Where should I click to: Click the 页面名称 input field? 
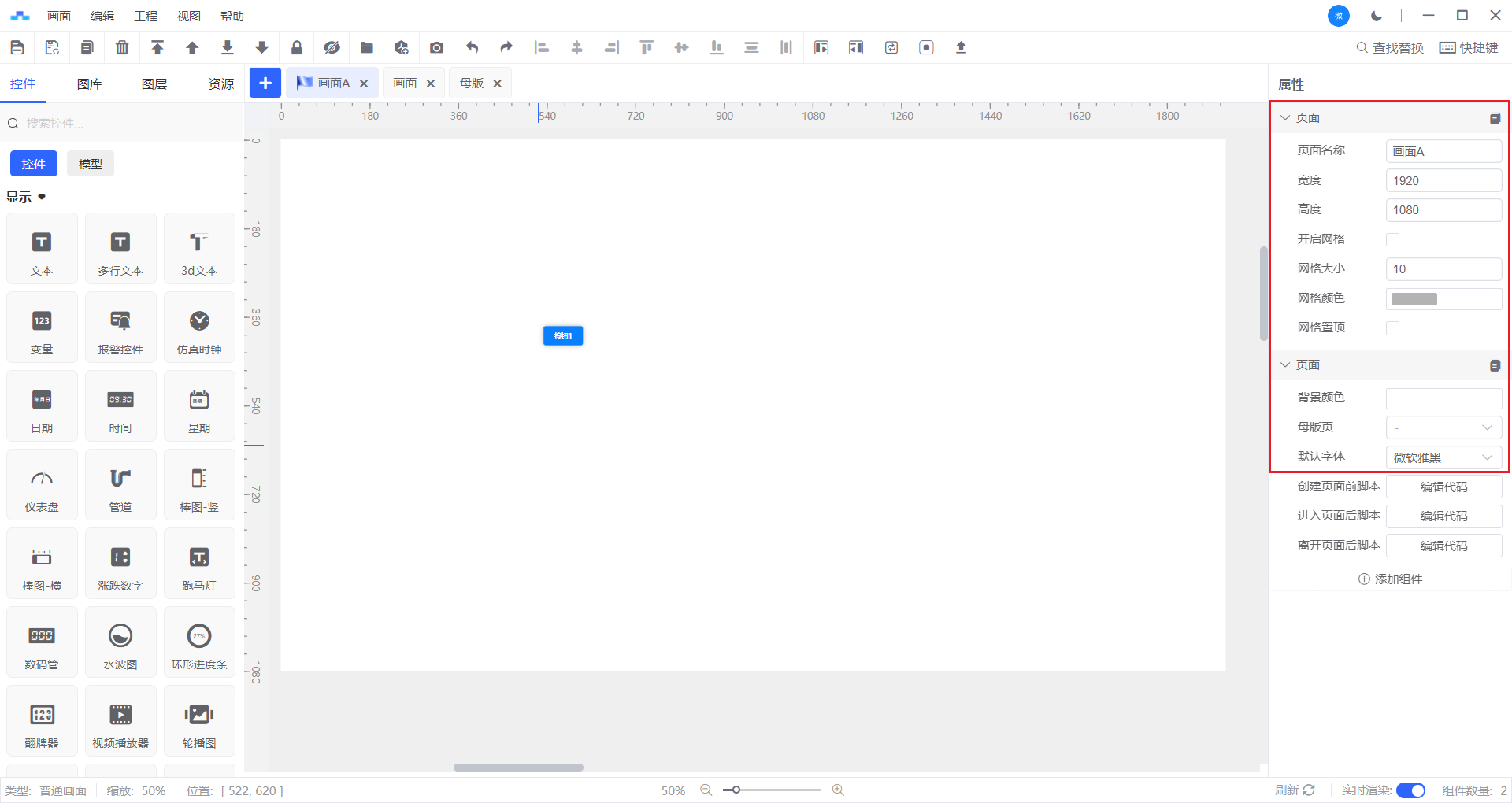click(x=1443, y=151)
